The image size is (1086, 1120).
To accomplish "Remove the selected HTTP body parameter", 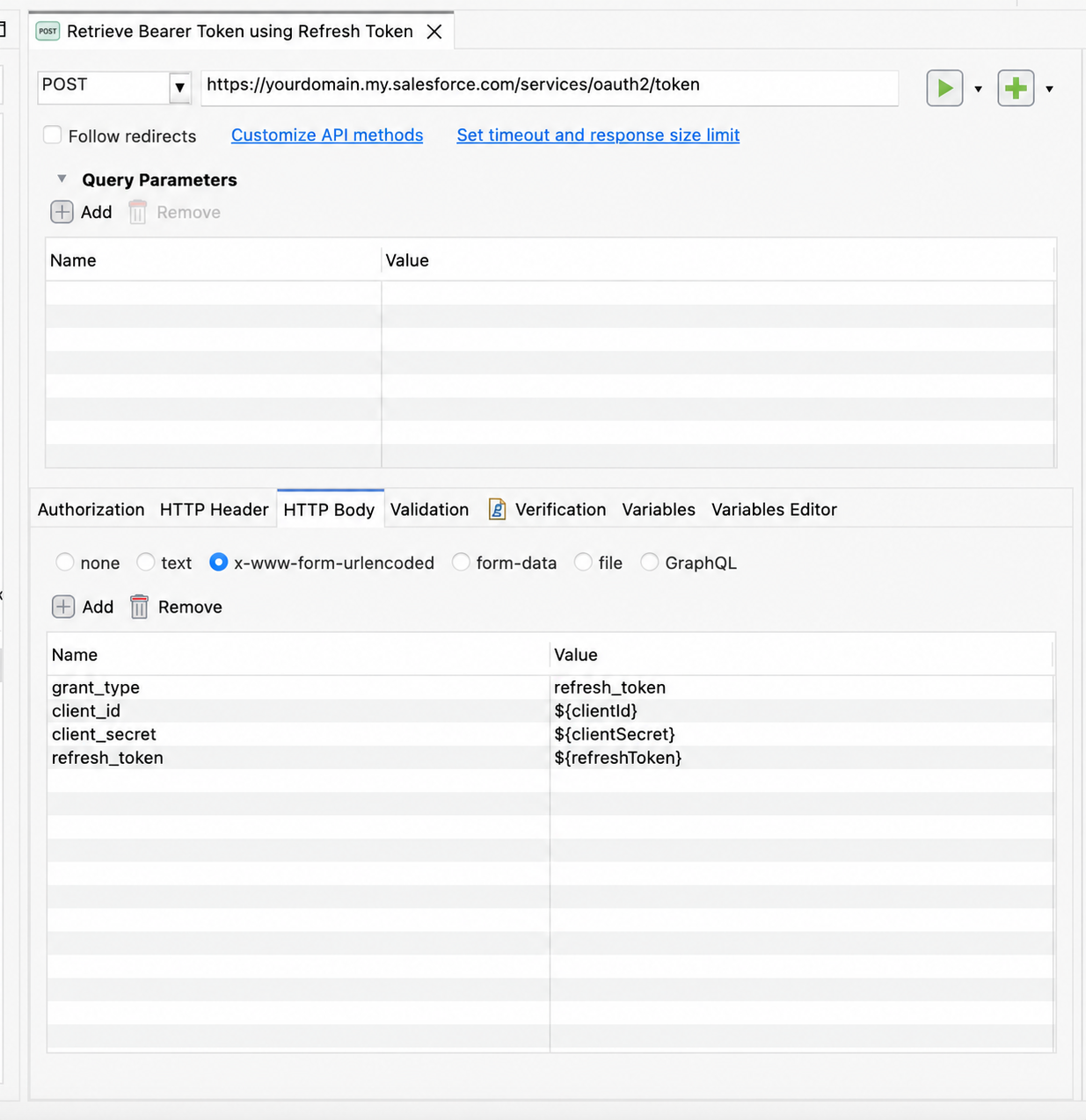I will coord(176,607).
